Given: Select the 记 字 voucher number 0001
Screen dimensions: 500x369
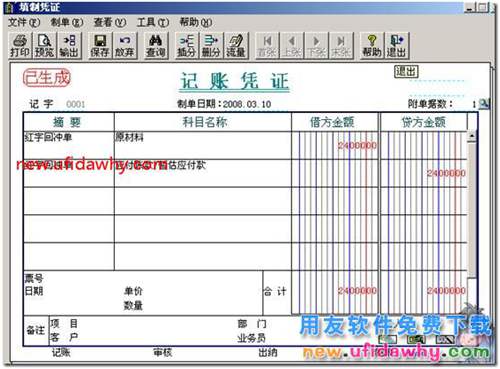Looking at the screenshot, I should click(76, 104).
